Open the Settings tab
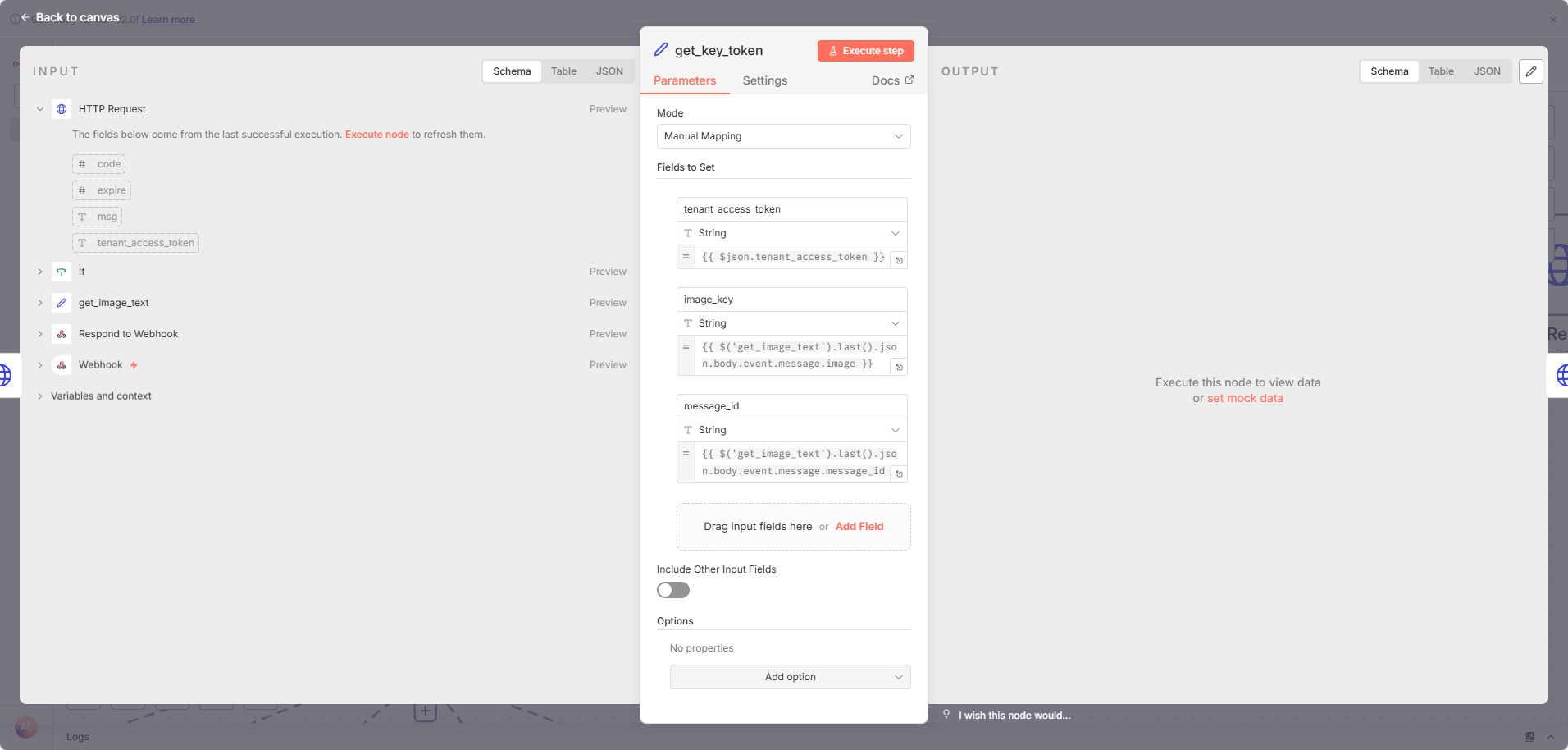The width and height of the screenshot is (1568, 750). point(764,80)
